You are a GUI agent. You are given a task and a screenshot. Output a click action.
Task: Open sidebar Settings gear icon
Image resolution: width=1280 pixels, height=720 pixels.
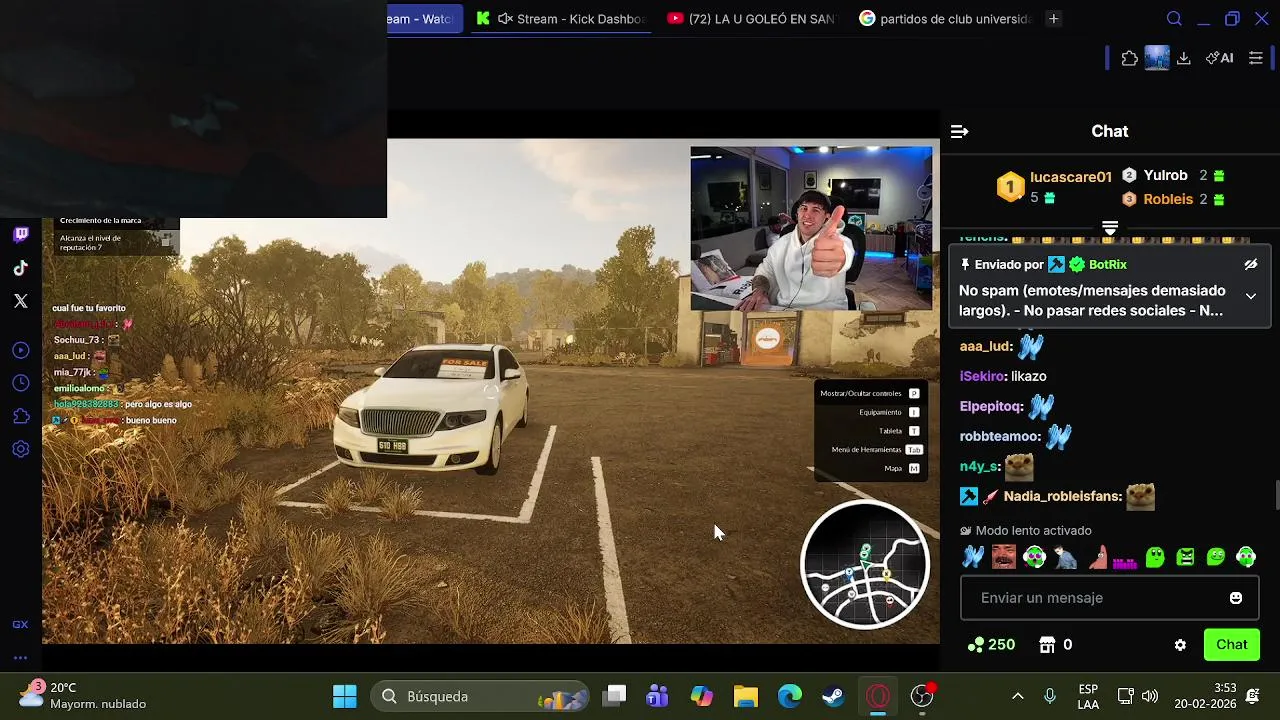21,449
